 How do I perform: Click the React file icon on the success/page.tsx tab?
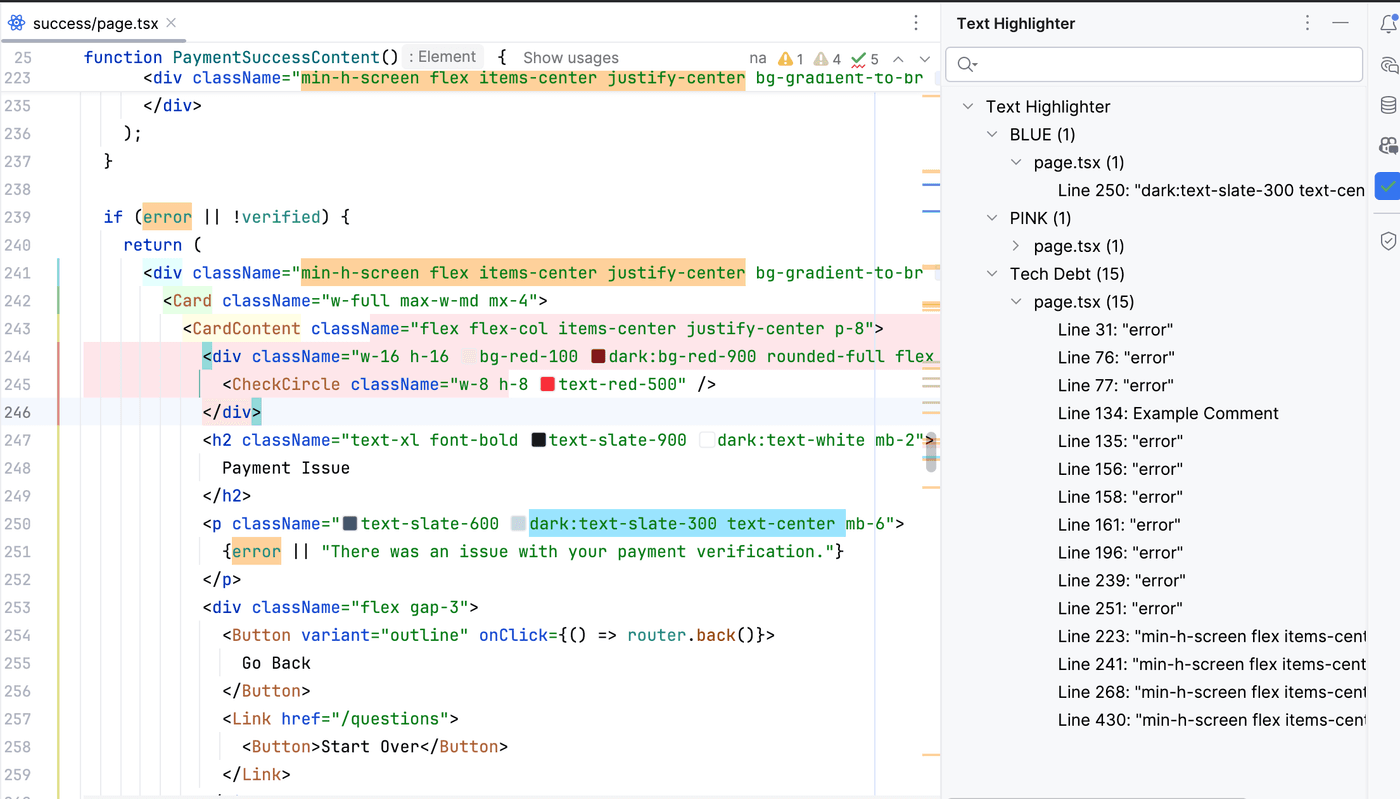coord(16,23)
